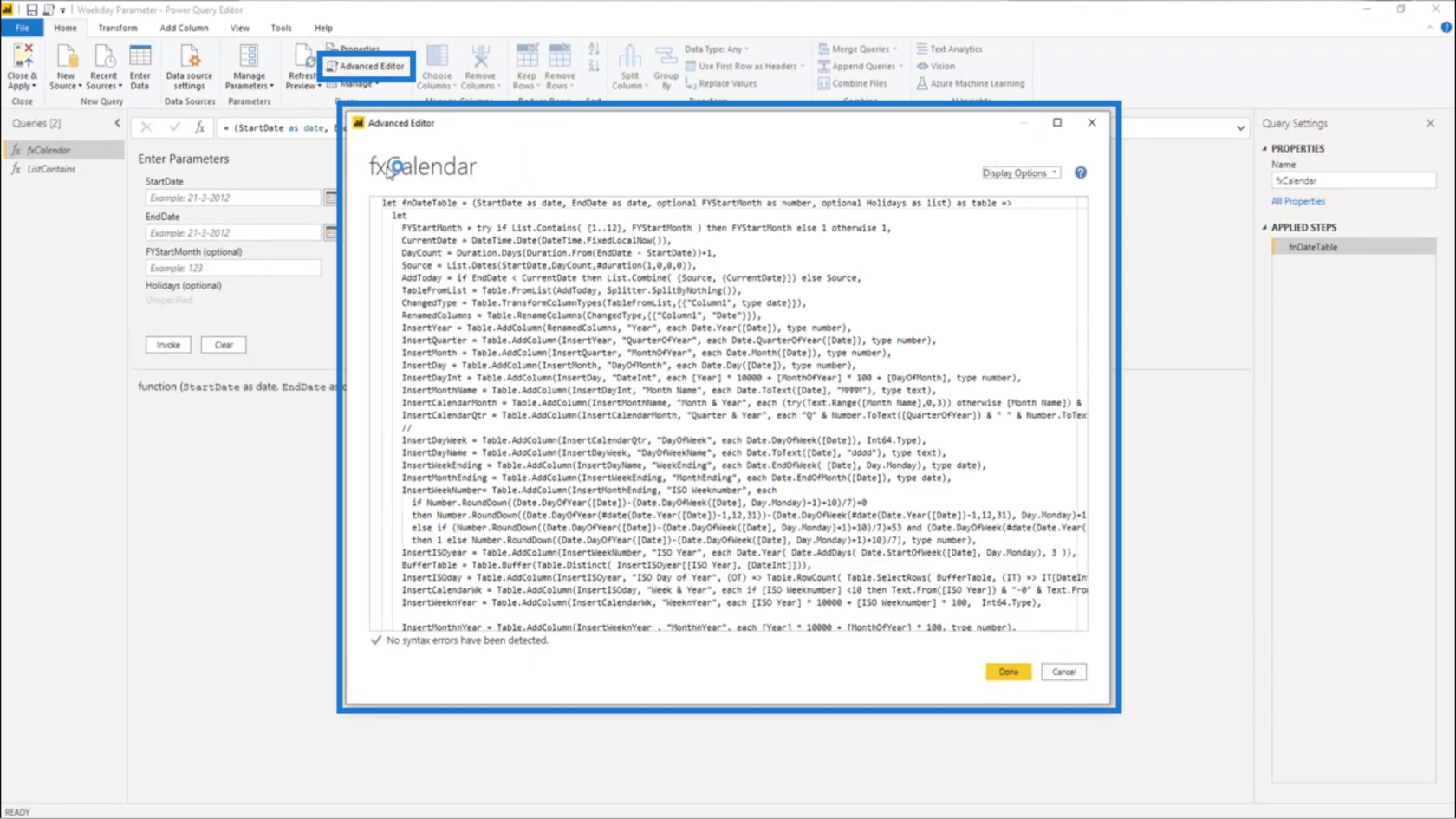Click Use First Row as Headers
Image resolution: width=1456 pixels, height=819 pixels.
[x=744, y=66]
